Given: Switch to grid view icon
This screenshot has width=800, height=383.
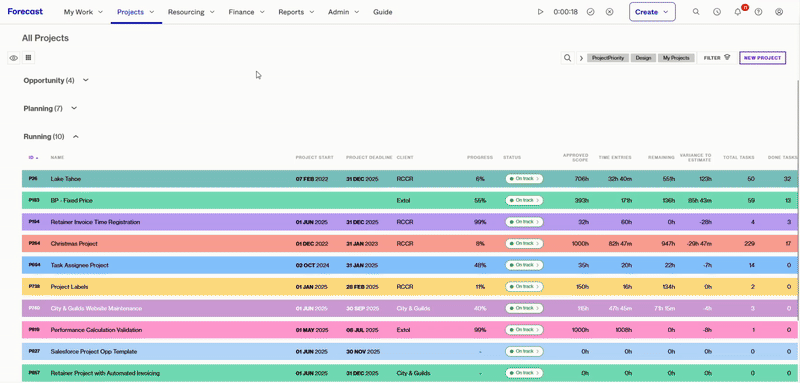Looking at the screenshot, I should pos(29,58).
